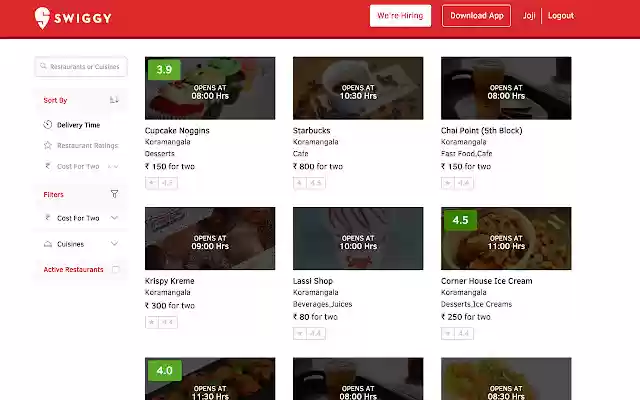This screenshot has height=400, width=640.
Task: Click the ₹ 80 for two text
Action: coord(315,317)
